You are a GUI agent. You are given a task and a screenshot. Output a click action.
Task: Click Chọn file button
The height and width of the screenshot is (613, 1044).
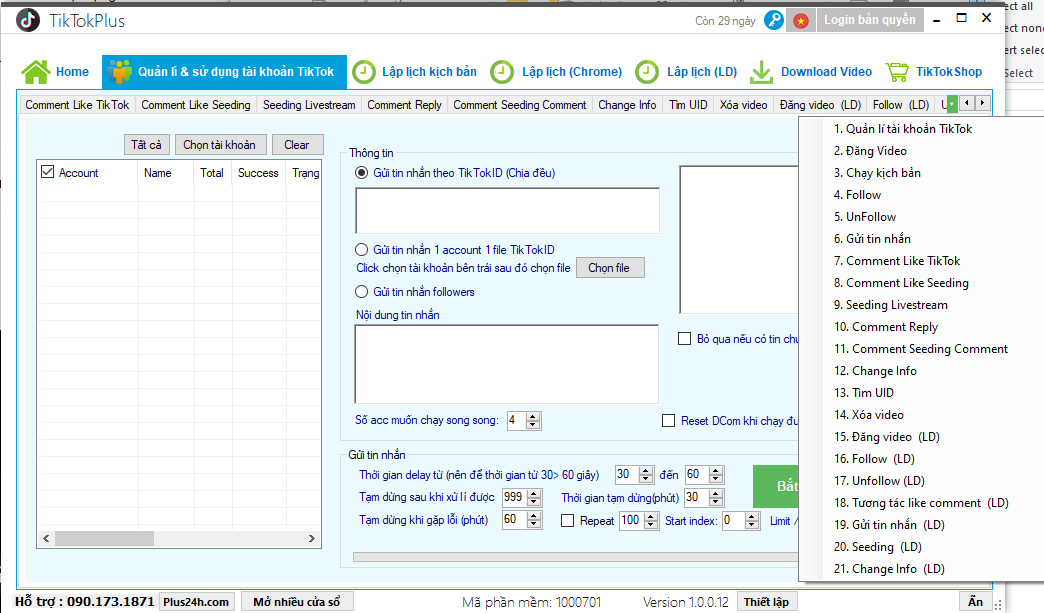coord(609,268)
